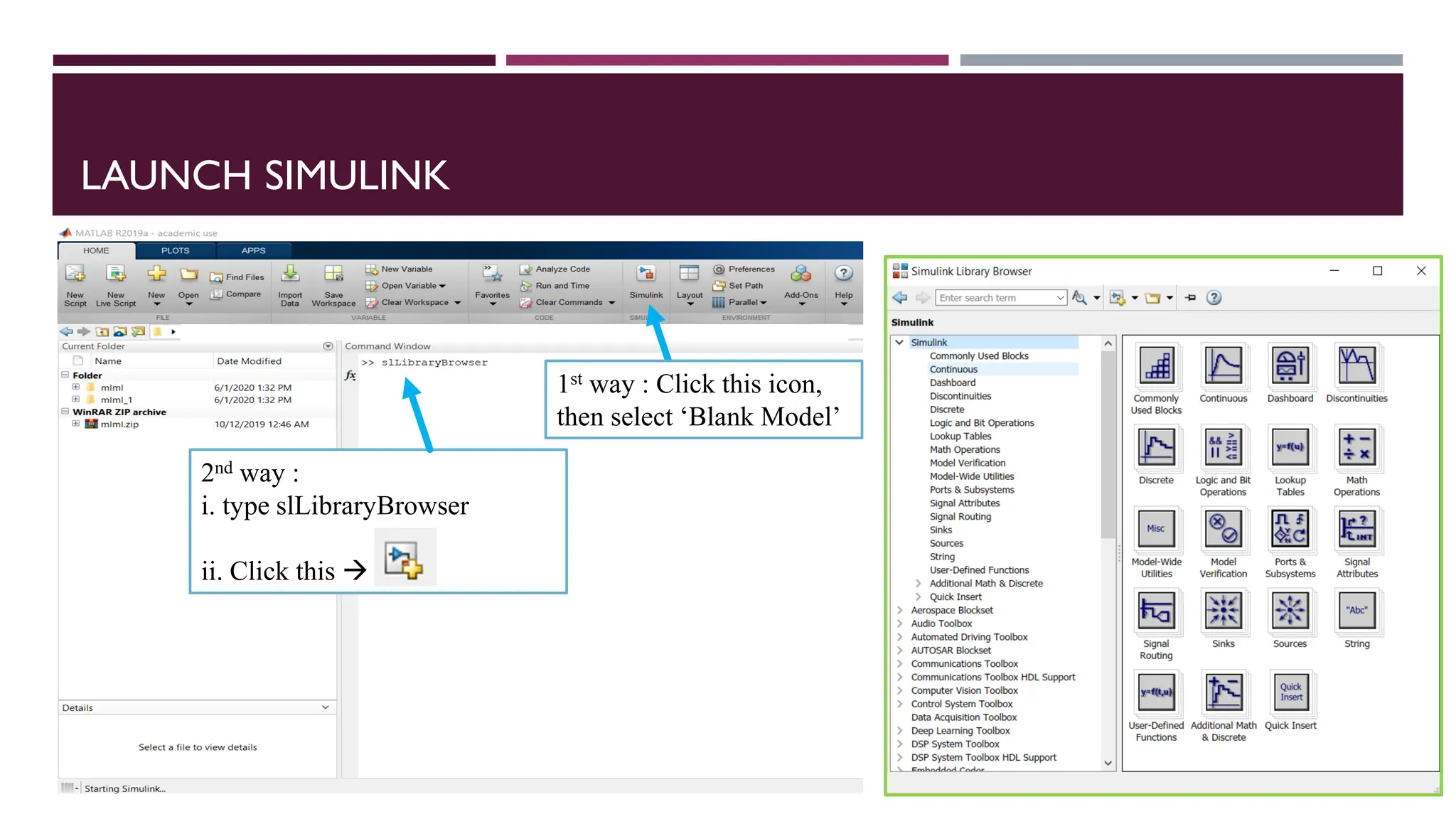Viewport: 1456px width, 819px height.
Task: Open the Math Operations library icon
Action: click(1356, 447)
